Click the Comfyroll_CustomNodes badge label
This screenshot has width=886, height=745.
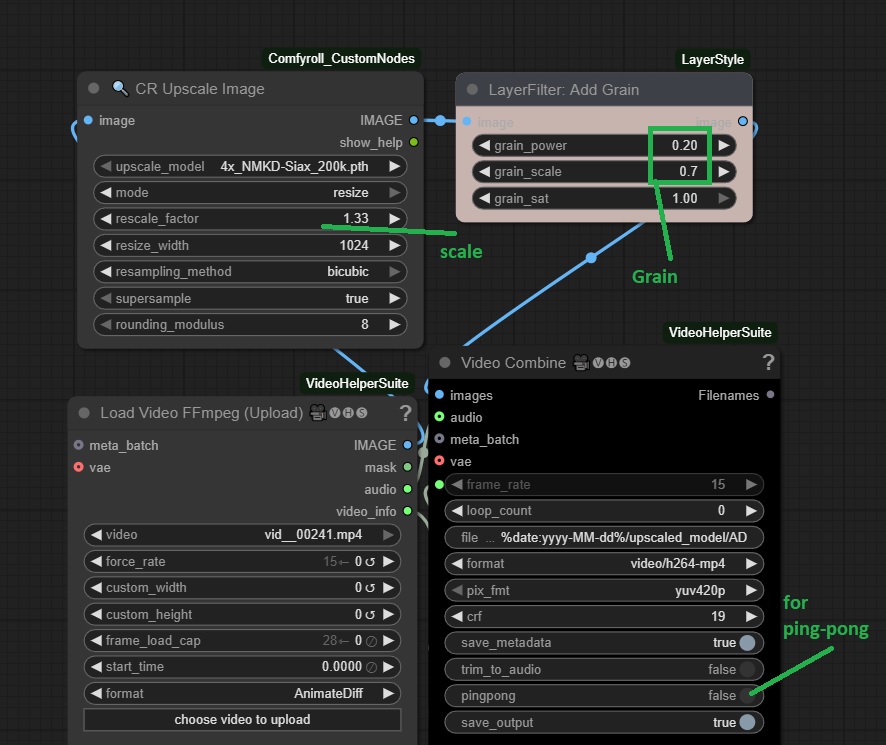point(341,59)
